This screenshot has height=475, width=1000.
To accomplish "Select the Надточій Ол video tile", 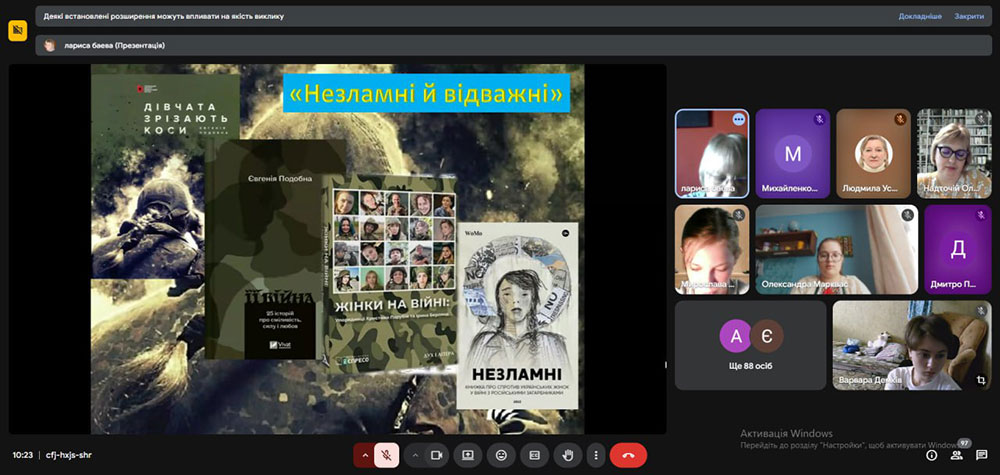I will pyautogui.click(x=954, y=154).
